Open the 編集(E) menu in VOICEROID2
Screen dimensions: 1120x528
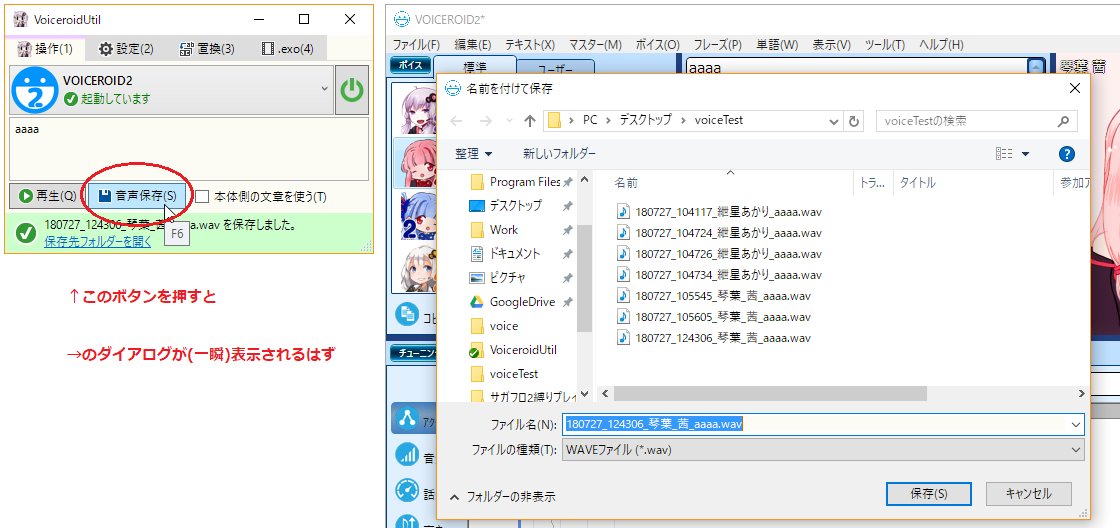click(472, 44)
